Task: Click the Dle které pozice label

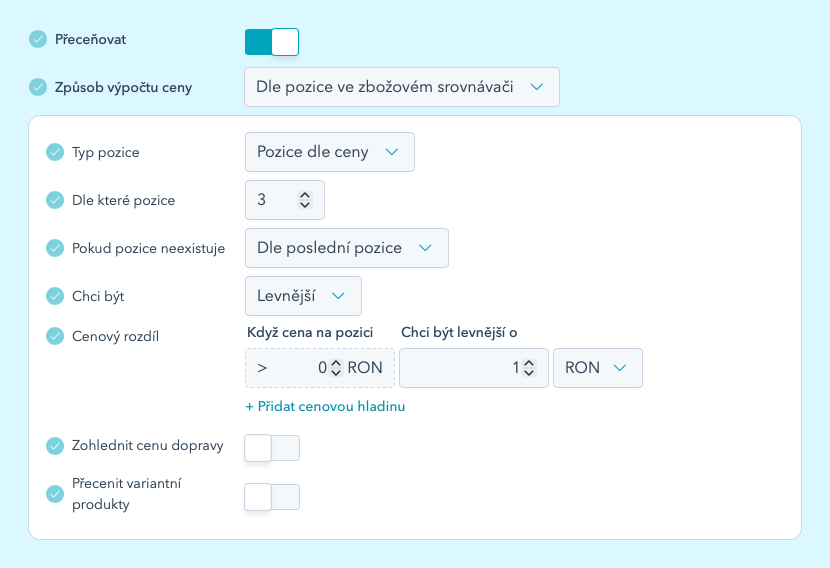Action: point(123,200)
